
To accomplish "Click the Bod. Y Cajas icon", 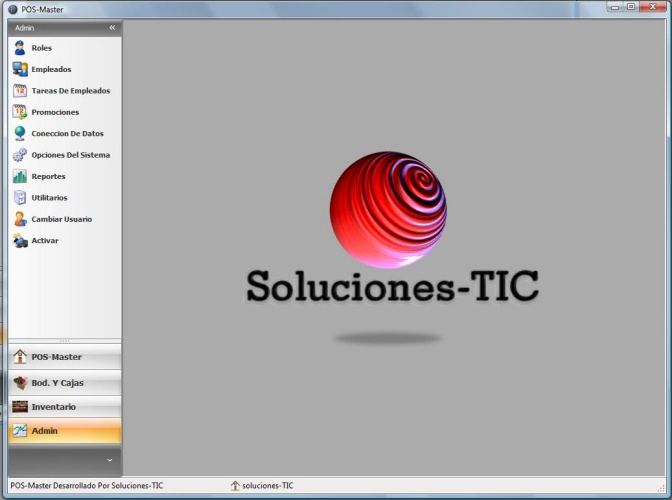I will pos(20,382).
